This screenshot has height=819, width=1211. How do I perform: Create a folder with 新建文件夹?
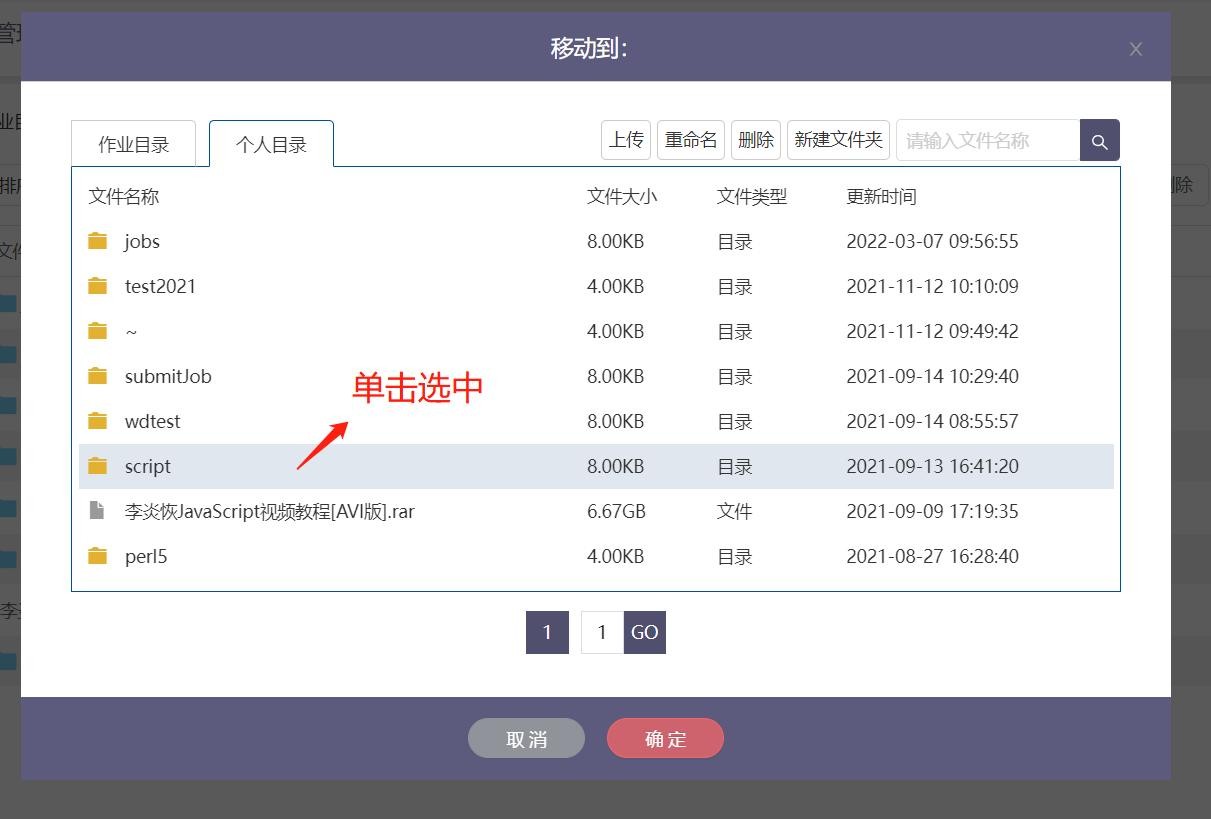click(x=838, y=140)
